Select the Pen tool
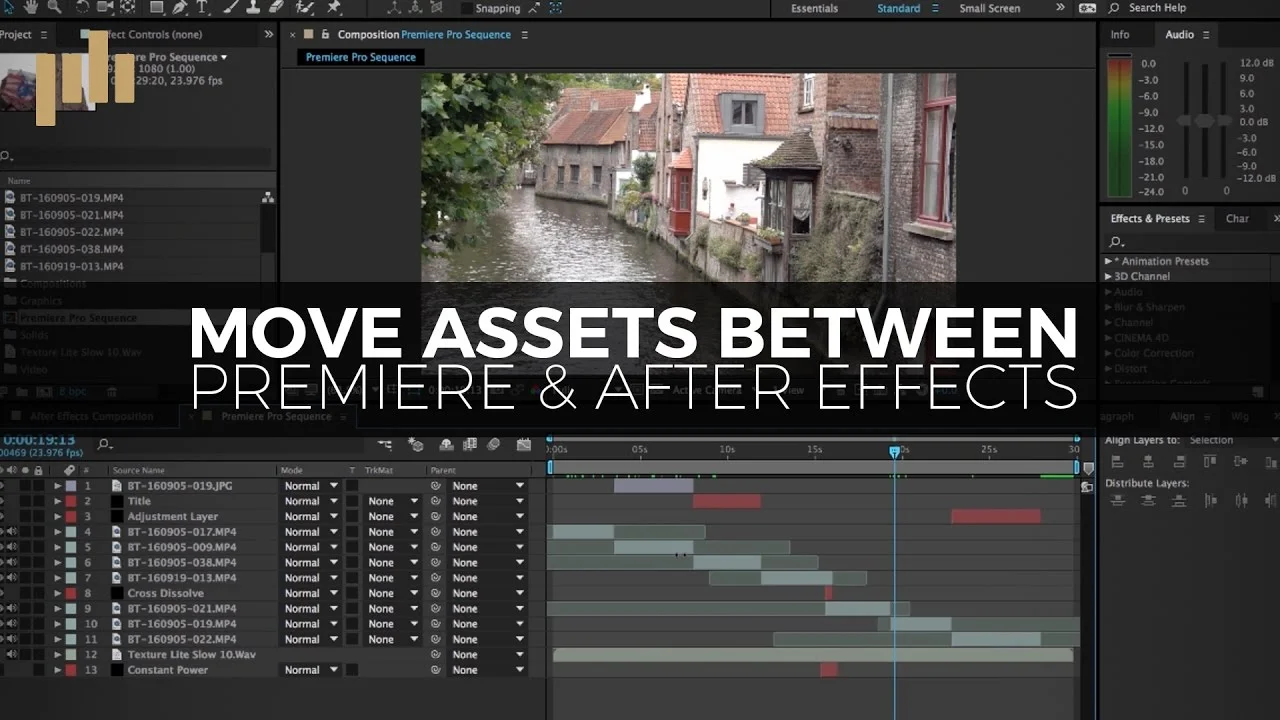Viewport: 1280px width, 720px height. (x=181, y=7)
